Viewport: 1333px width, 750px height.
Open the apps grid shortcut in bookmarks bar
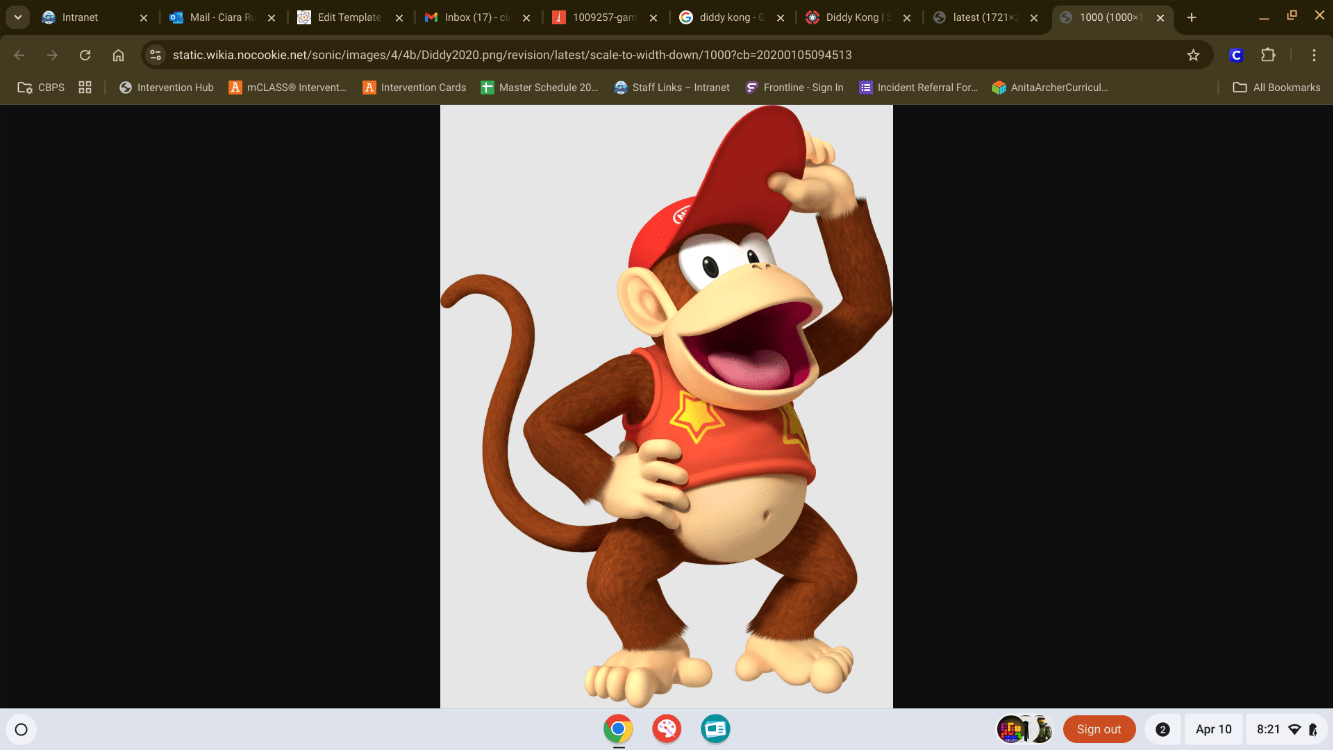(x=85, y=87)
